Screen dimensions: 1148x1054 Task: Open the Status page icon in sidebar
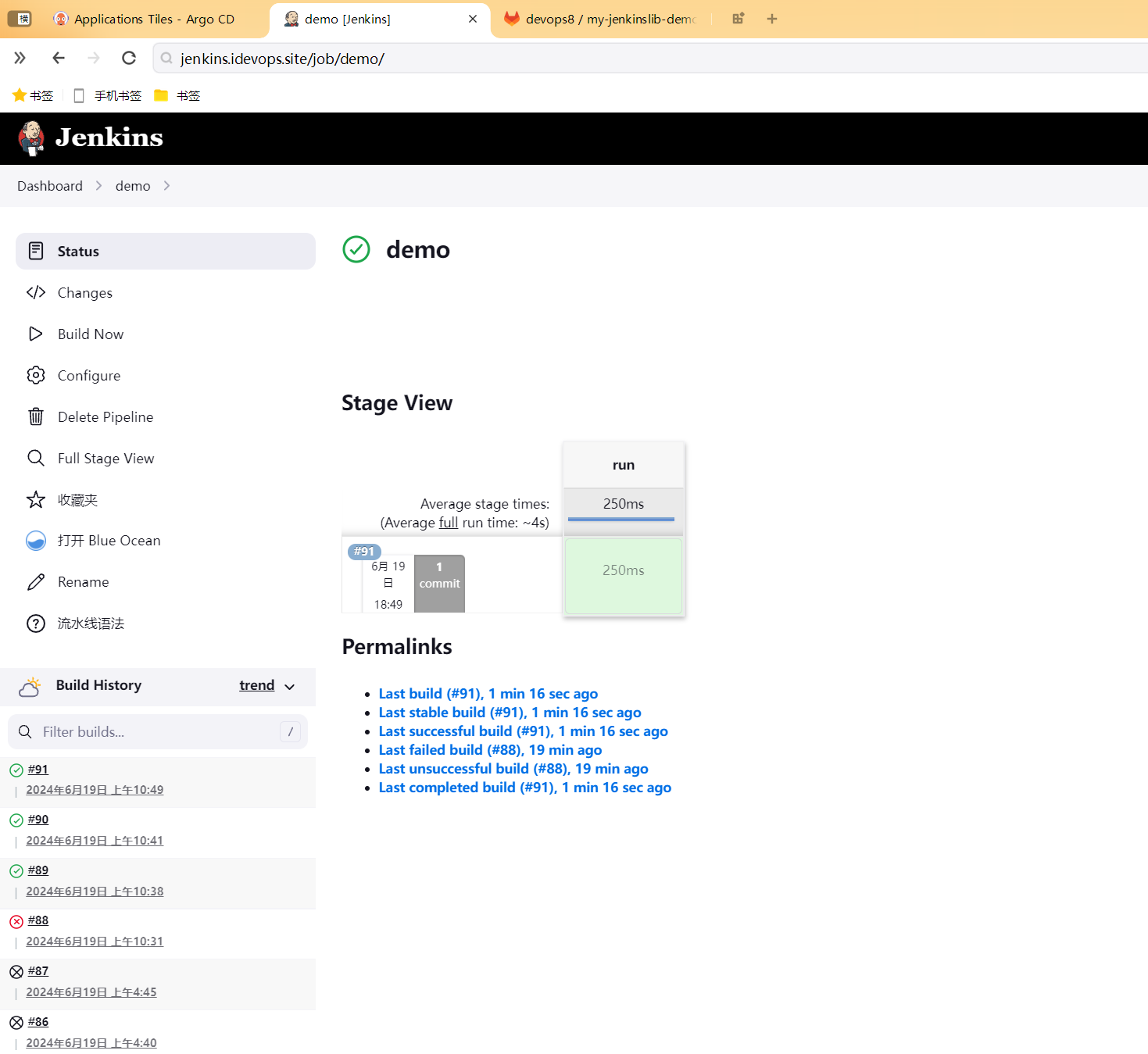(x=36, y=251)
